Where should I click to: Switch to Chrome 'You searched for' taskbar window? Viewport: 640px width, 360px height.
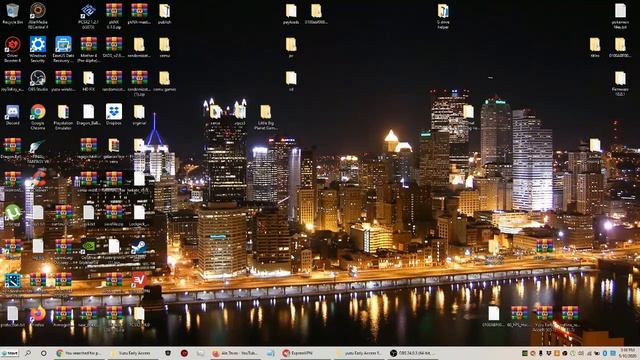(79, 353)
